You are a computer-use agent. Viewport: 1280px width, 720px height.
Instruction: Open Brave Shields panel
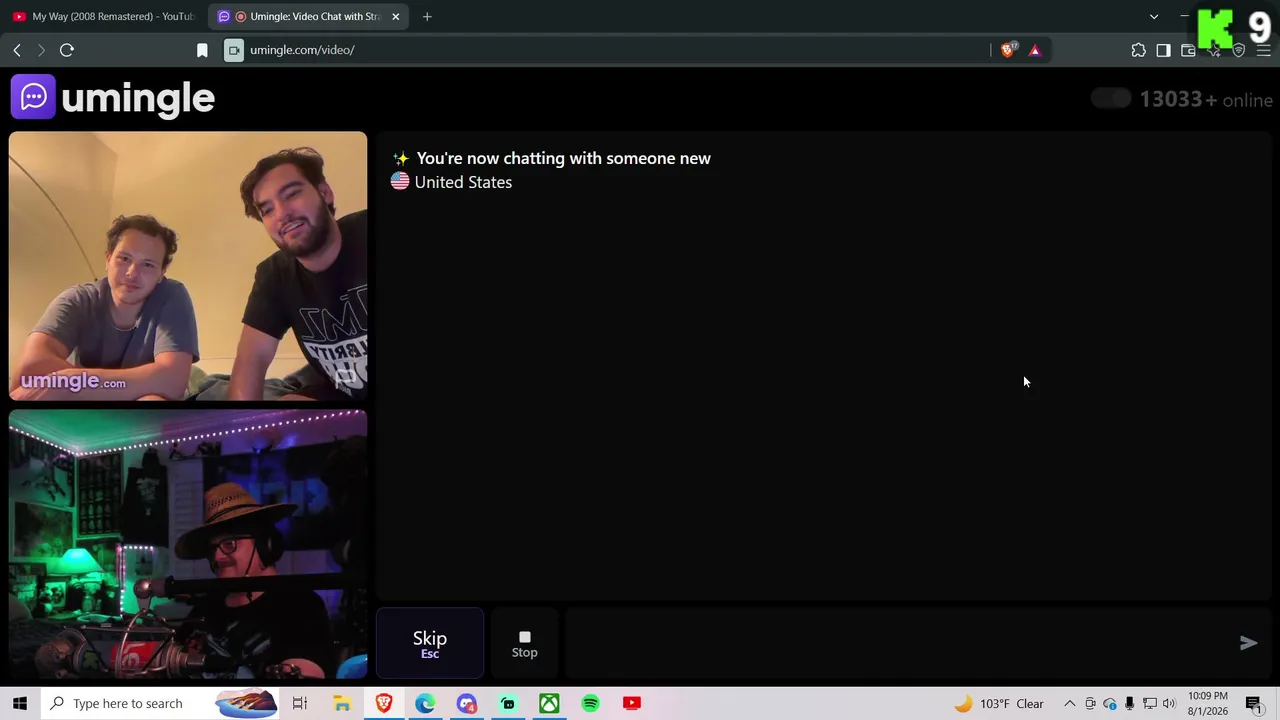(1008, 50)
